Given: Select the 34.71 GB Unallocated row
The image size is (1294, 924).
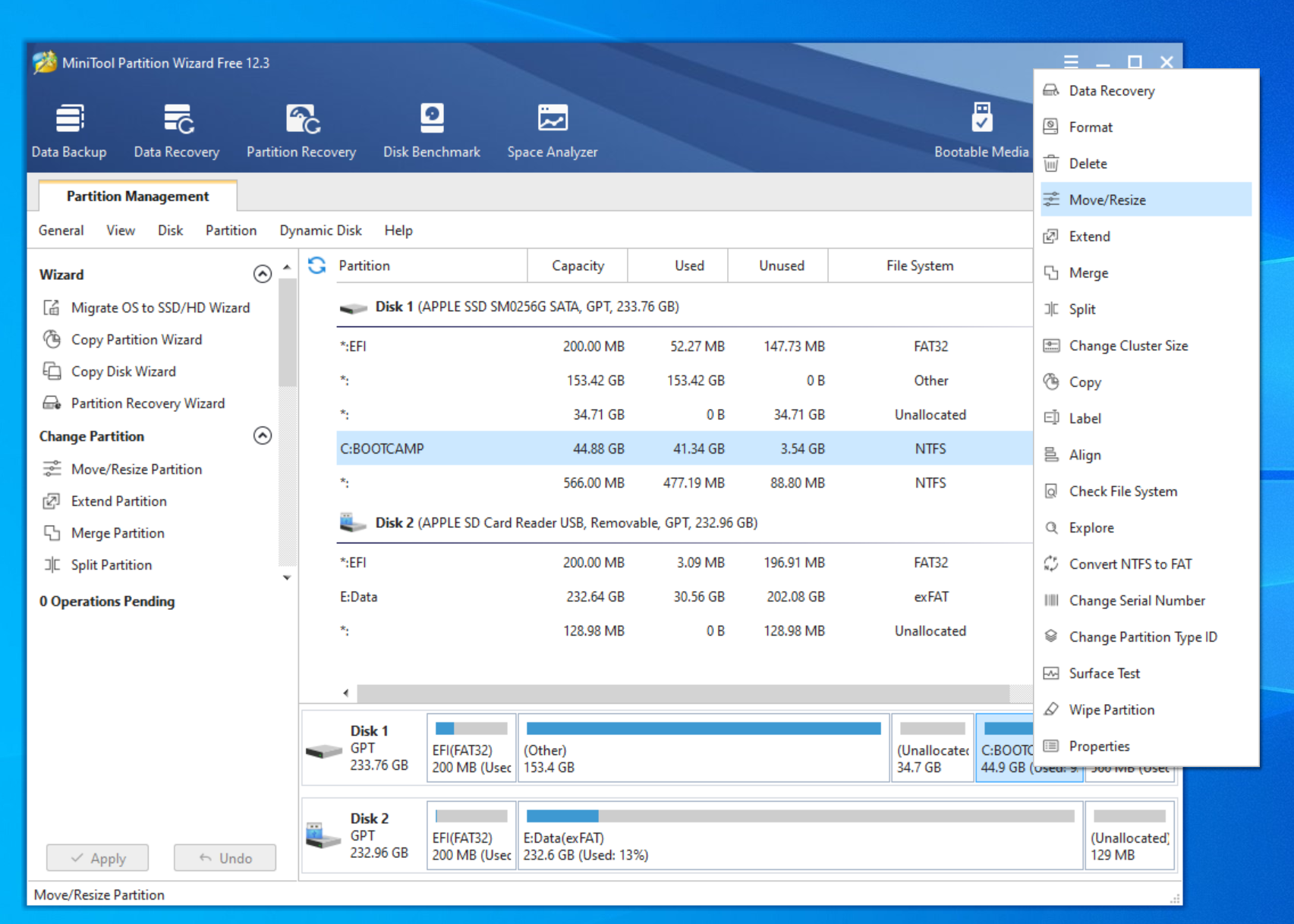Looking at the screenshot, I should [685, 415].
